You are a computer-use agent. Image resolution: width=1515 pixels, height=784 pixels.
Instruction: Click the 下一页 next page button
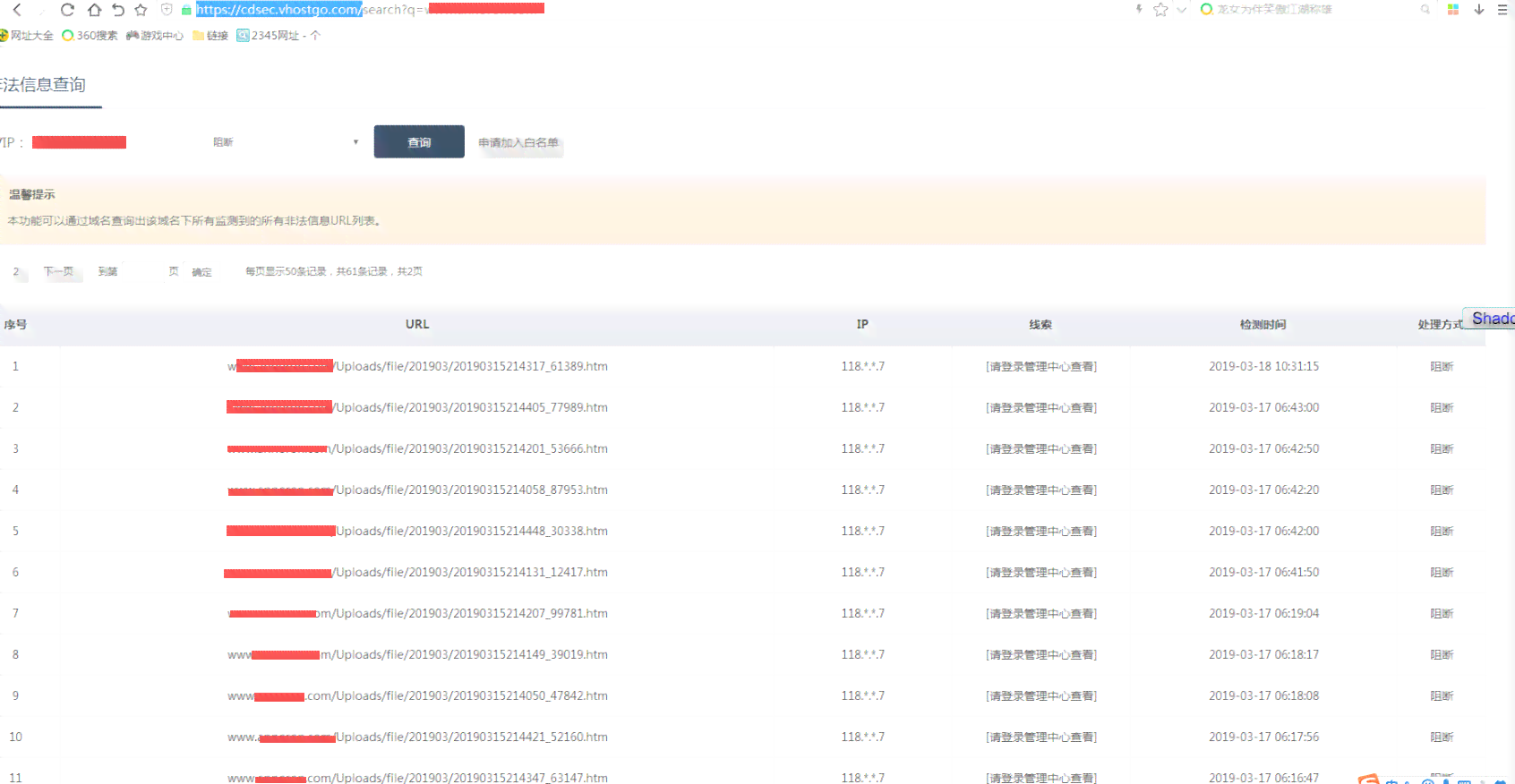point(59,271)
